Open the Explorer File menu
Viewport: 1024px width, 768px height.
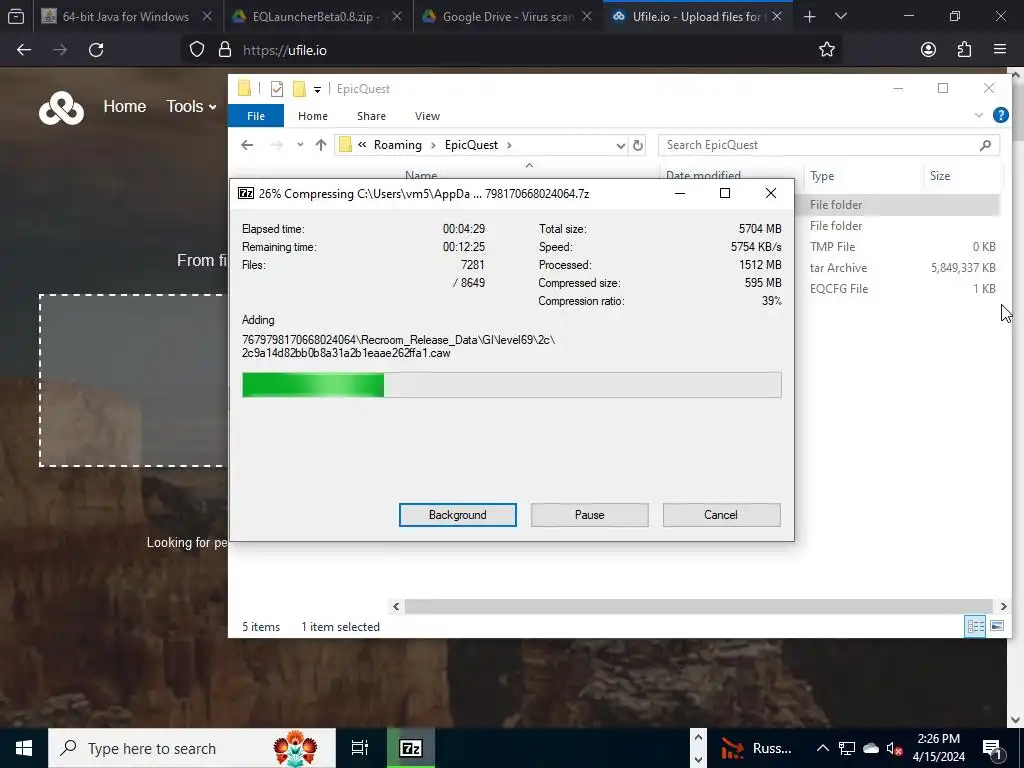[x=256, y=116]
